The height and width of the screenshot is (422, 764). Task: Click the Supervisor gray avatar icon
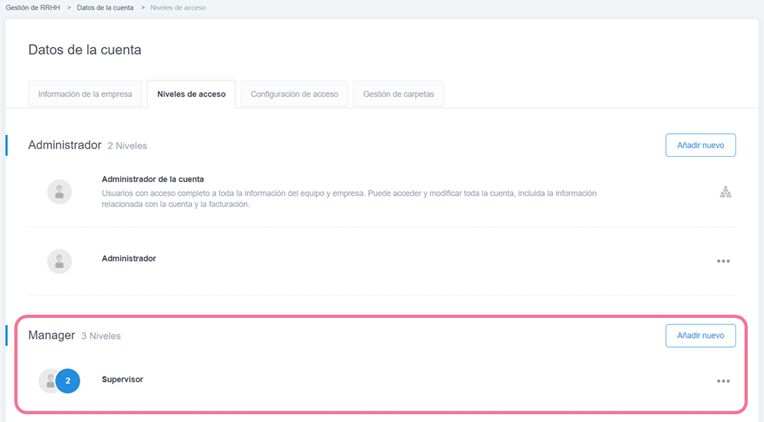(x=48, y=381)
